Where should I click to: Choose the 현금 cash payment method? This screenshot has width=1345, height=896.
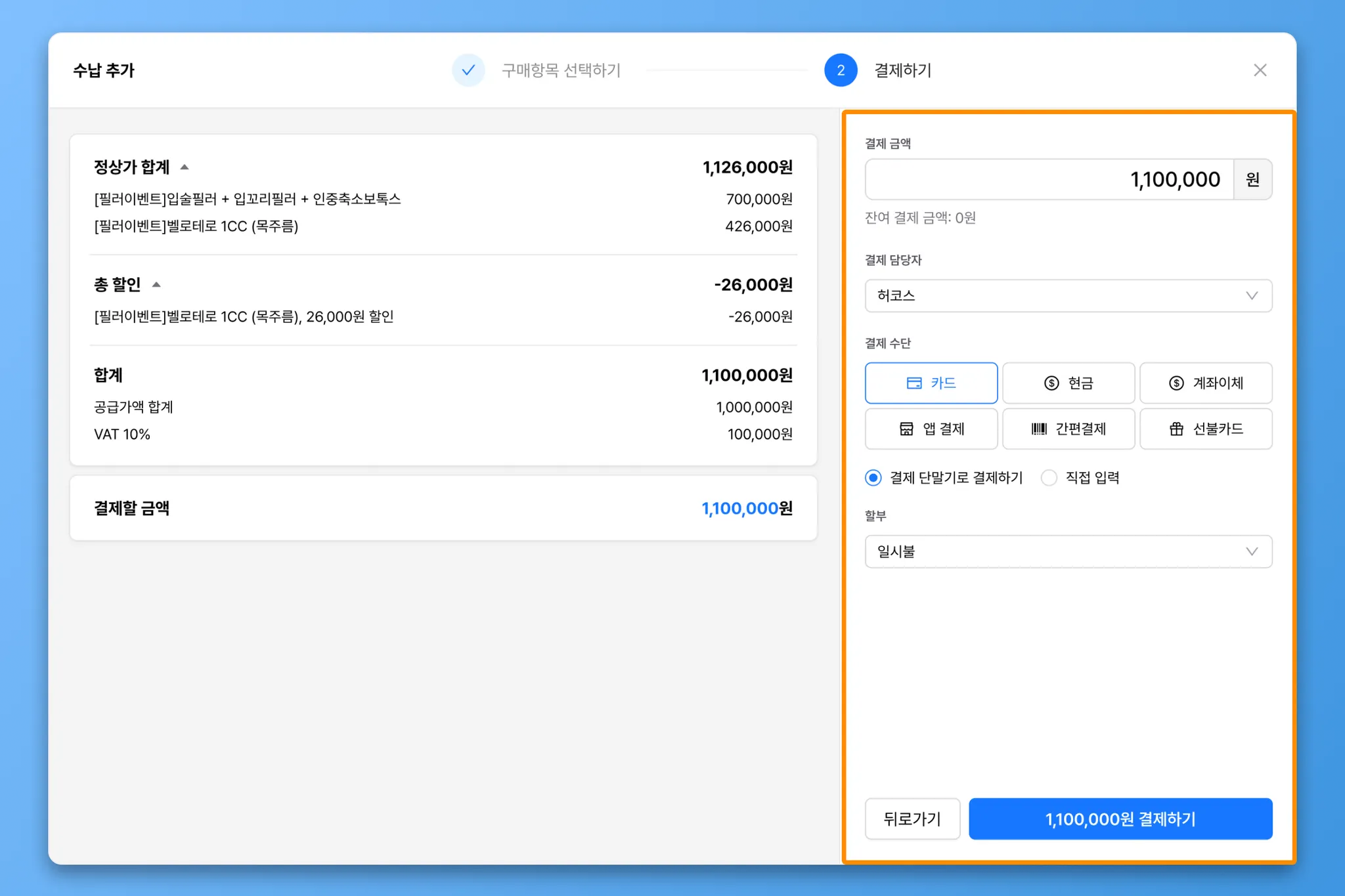coord(1068,383)
